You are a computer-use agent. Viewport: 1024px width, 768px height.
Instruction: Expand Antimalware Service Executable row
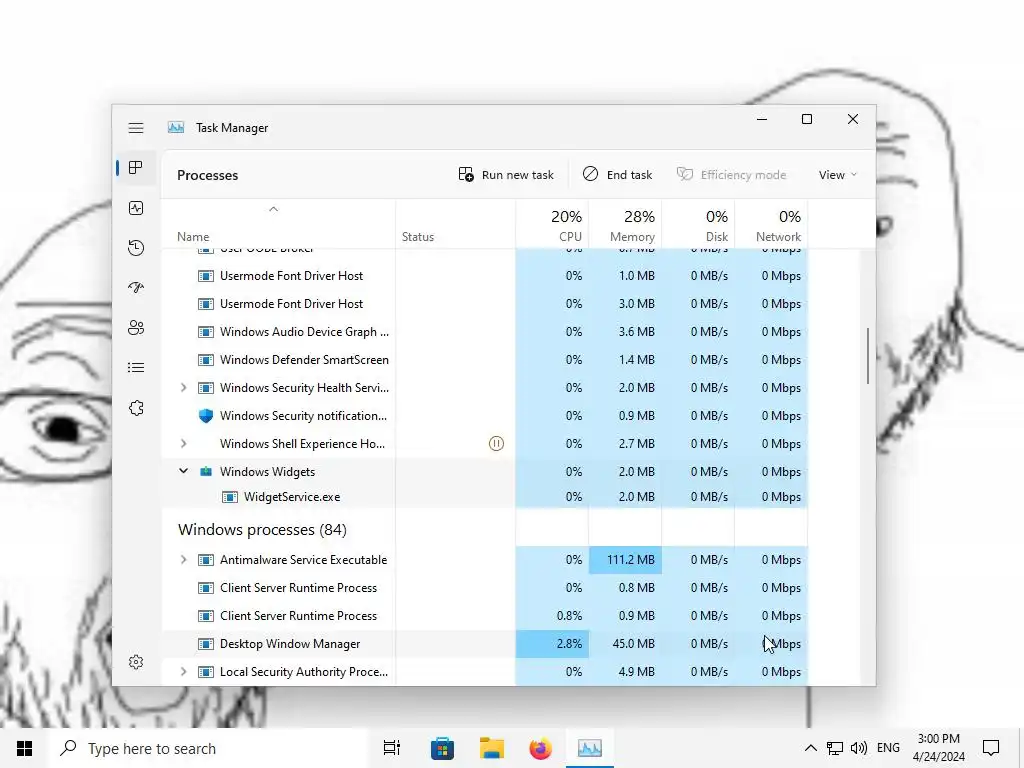(184, 560)
